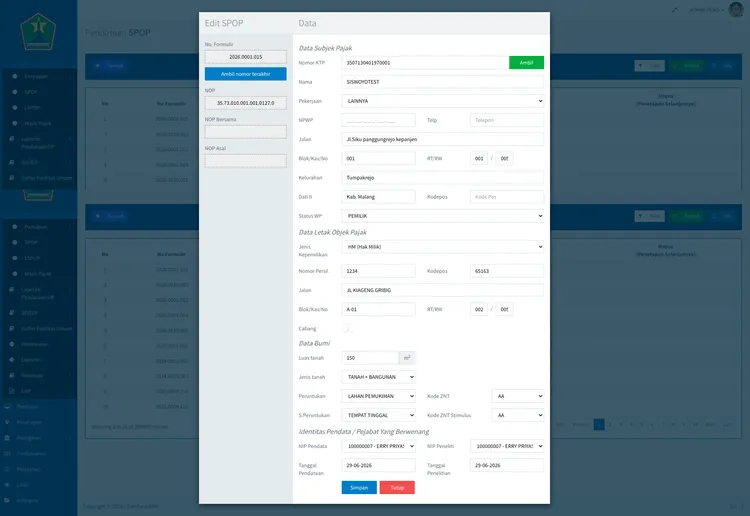Click the RW field under Data Letak Objek Pajak
Screen dimensions: 750x516
point(504,309)
